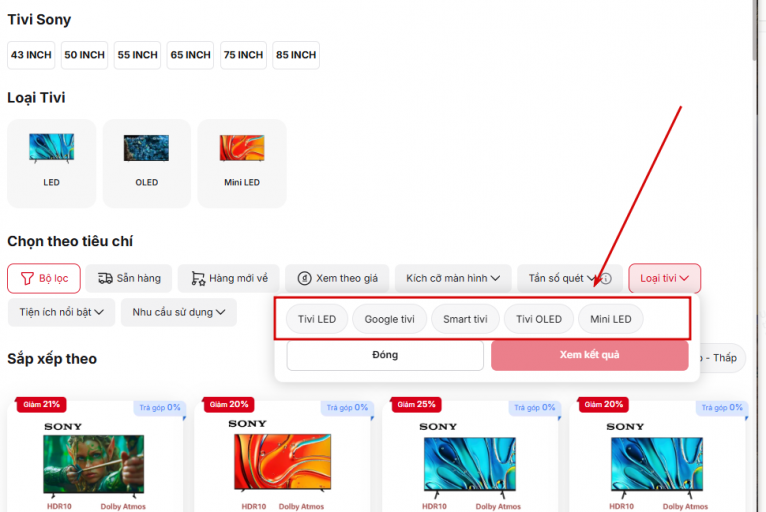The width and height of the screenshot is (766, 512).
Task: Open the LED TV type card
Action: coord(51,164)
